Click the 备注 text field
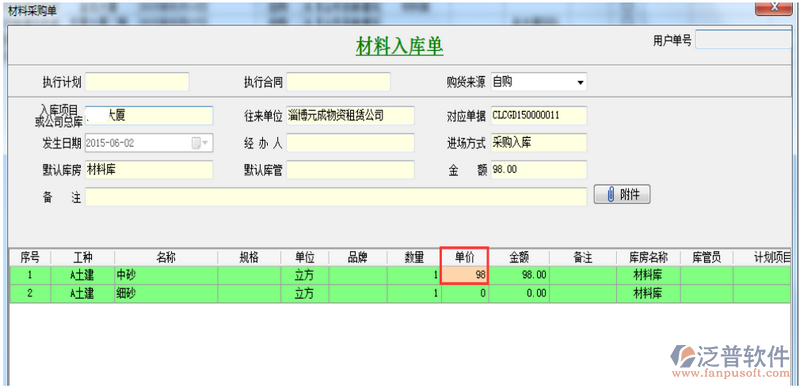 [336, 197]
